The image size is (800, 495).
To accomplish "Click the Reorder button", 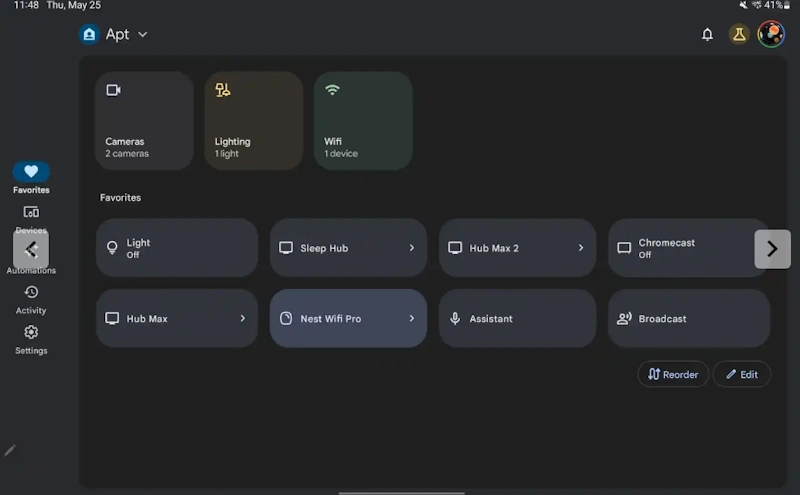I will [673, 374].
